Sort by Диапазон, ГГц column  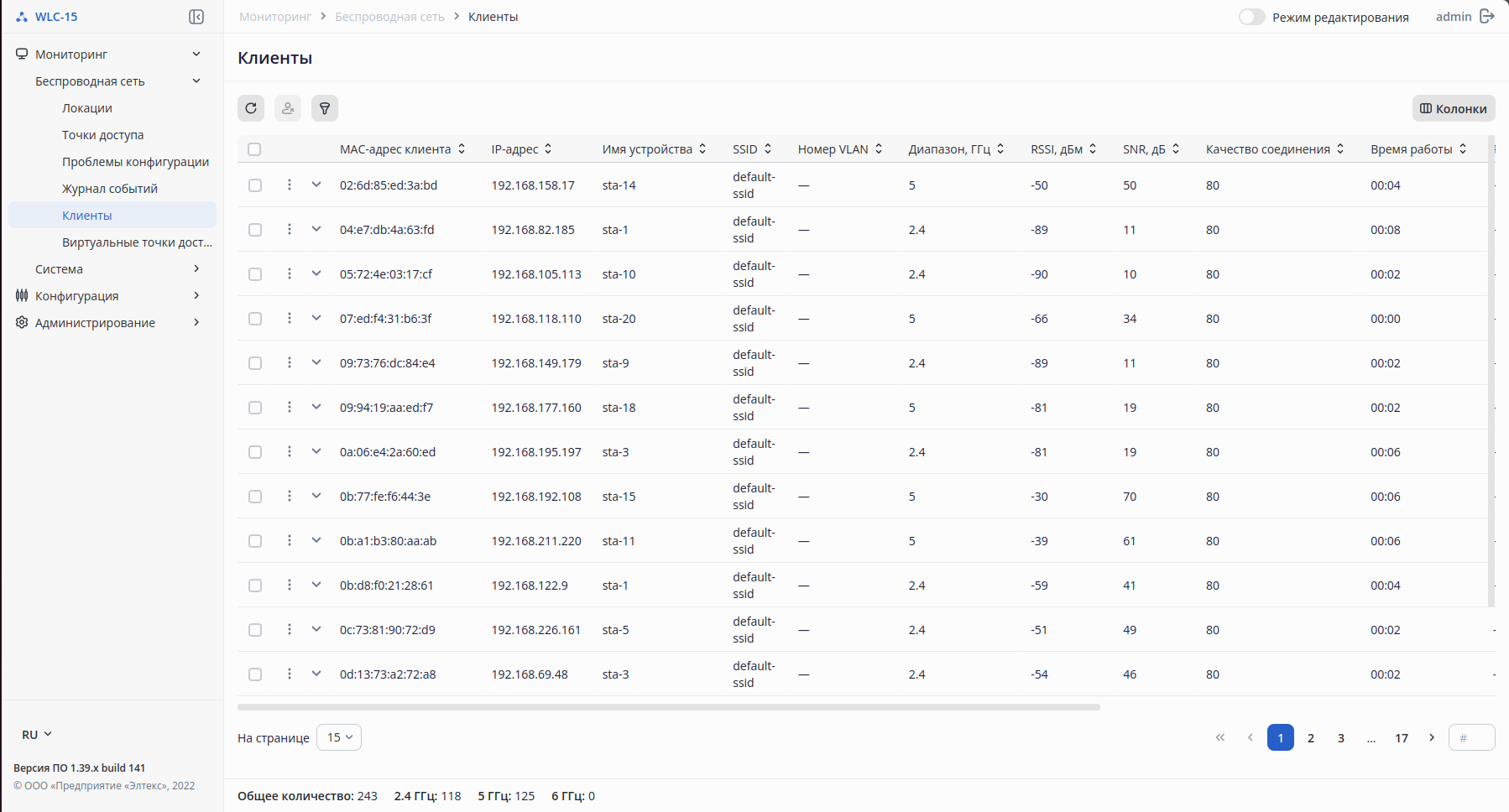click(1000, 148)
